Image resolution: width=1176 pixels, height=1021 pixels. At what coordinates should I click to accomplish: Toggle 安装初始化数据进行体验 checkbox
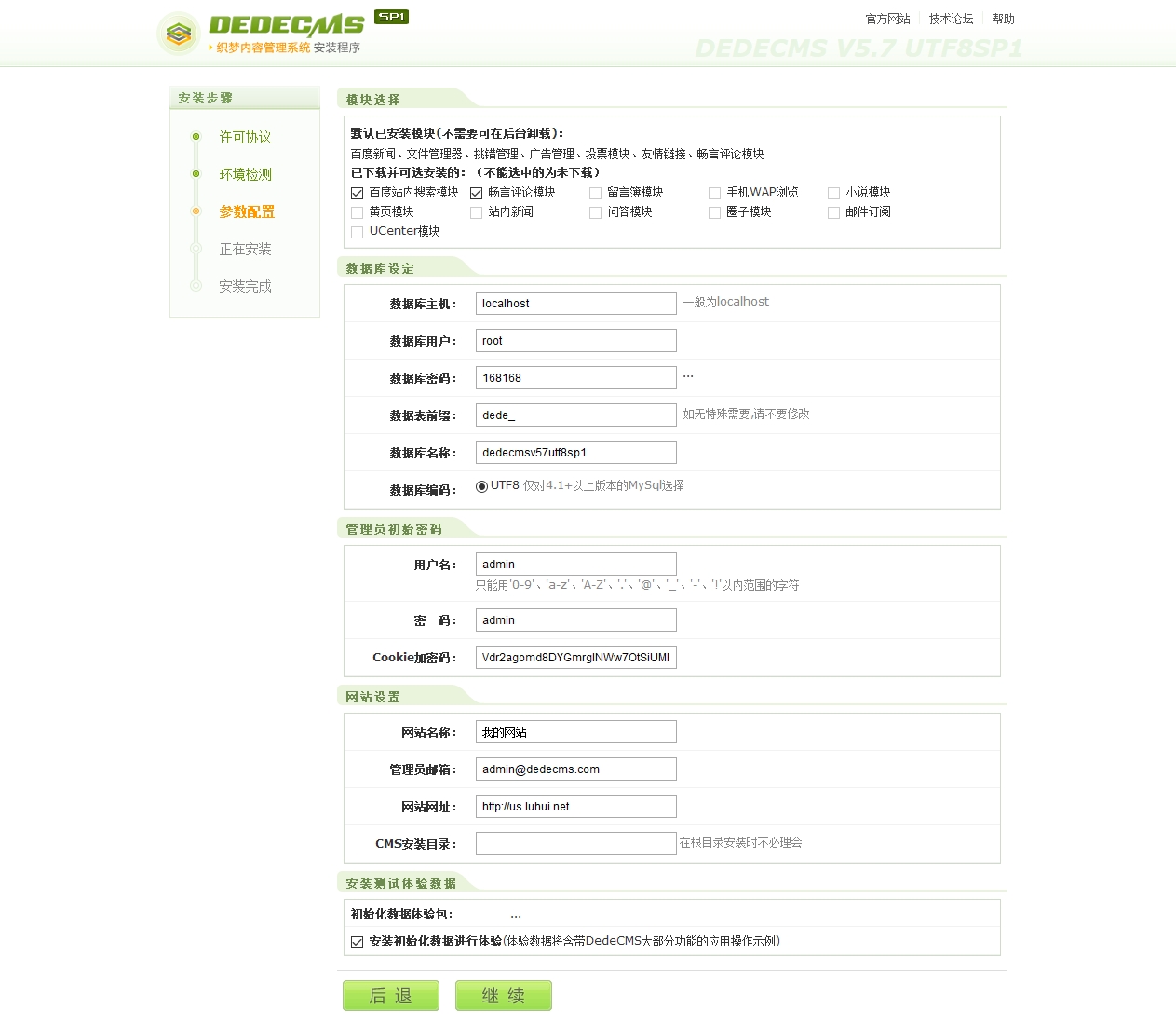pos(357,942)
